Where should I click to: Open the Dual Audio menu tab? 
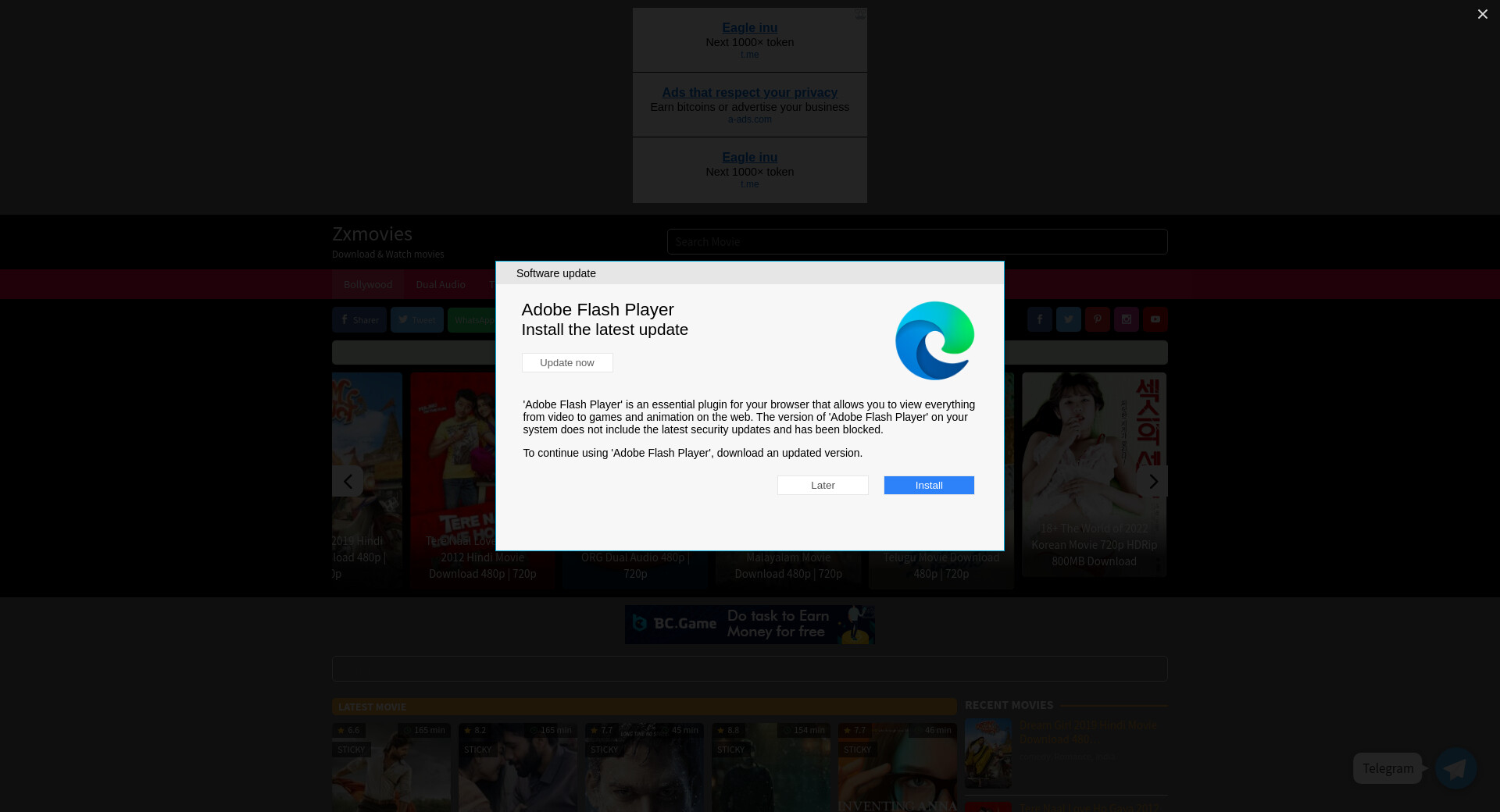441,284
